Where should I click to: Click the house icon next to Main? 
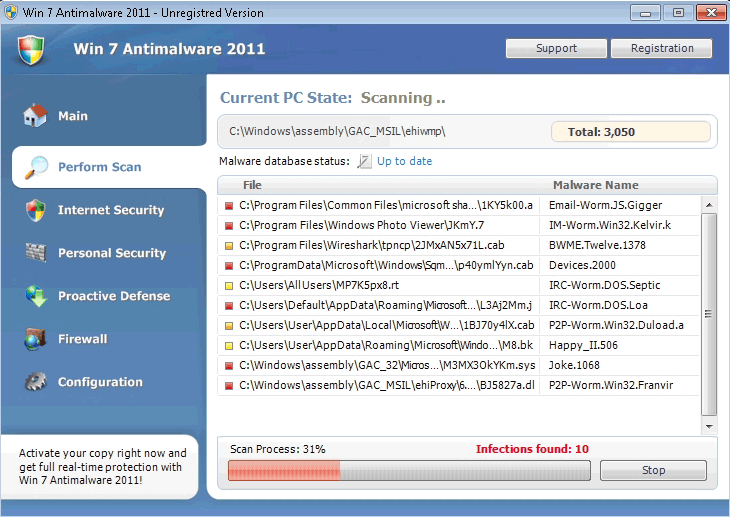click(x=35, y=116)
